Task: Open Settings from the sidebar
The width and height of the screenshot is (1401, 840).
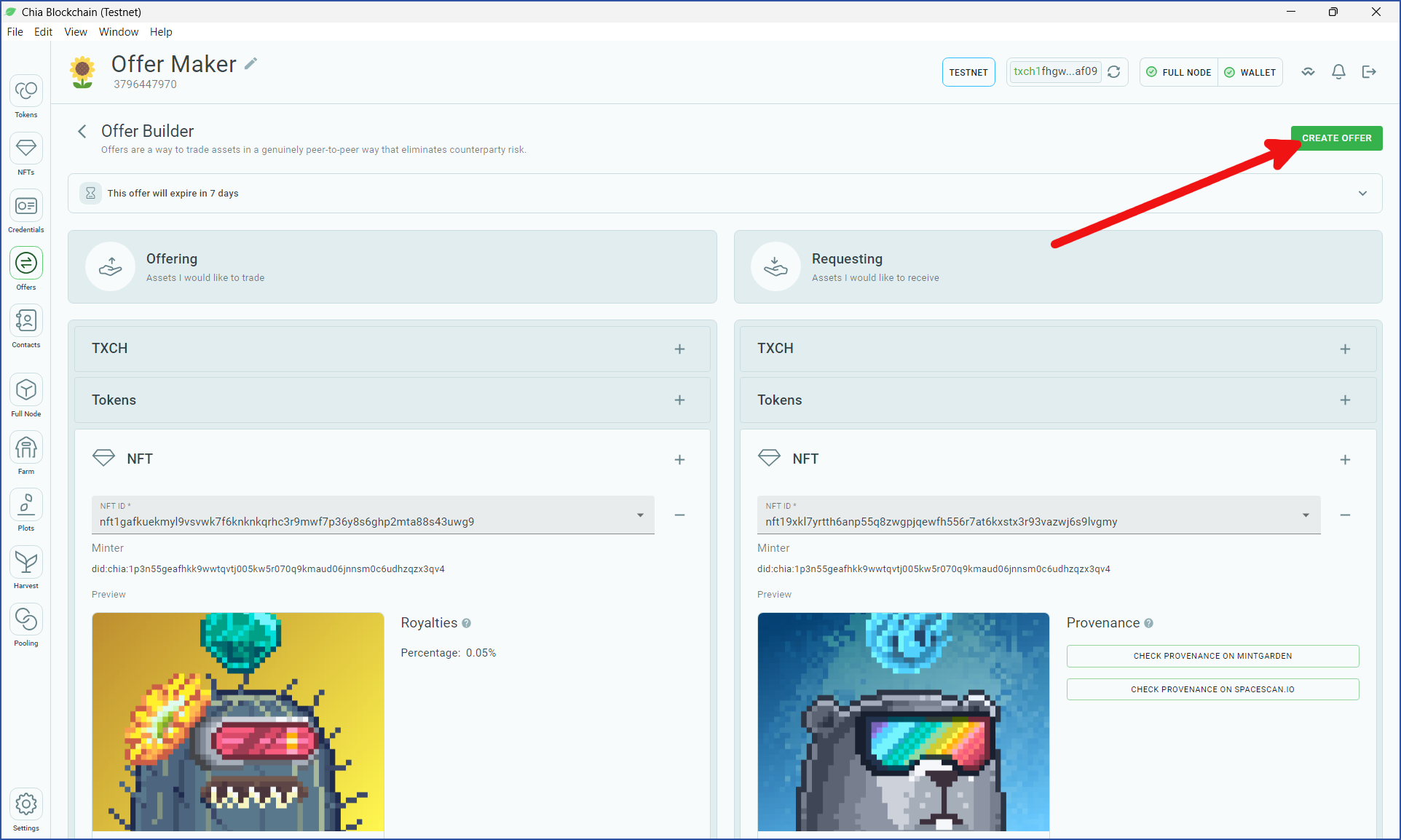Action: point(26,810)
